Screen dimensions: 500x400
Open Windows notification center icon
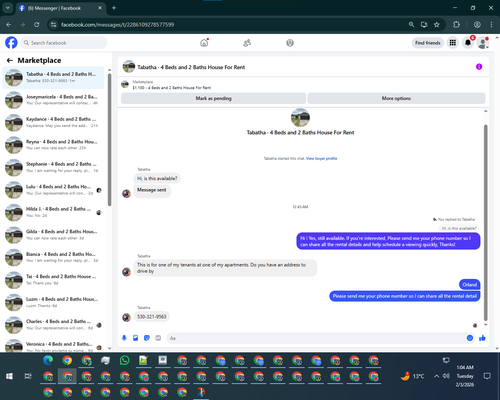coord(487,376)
